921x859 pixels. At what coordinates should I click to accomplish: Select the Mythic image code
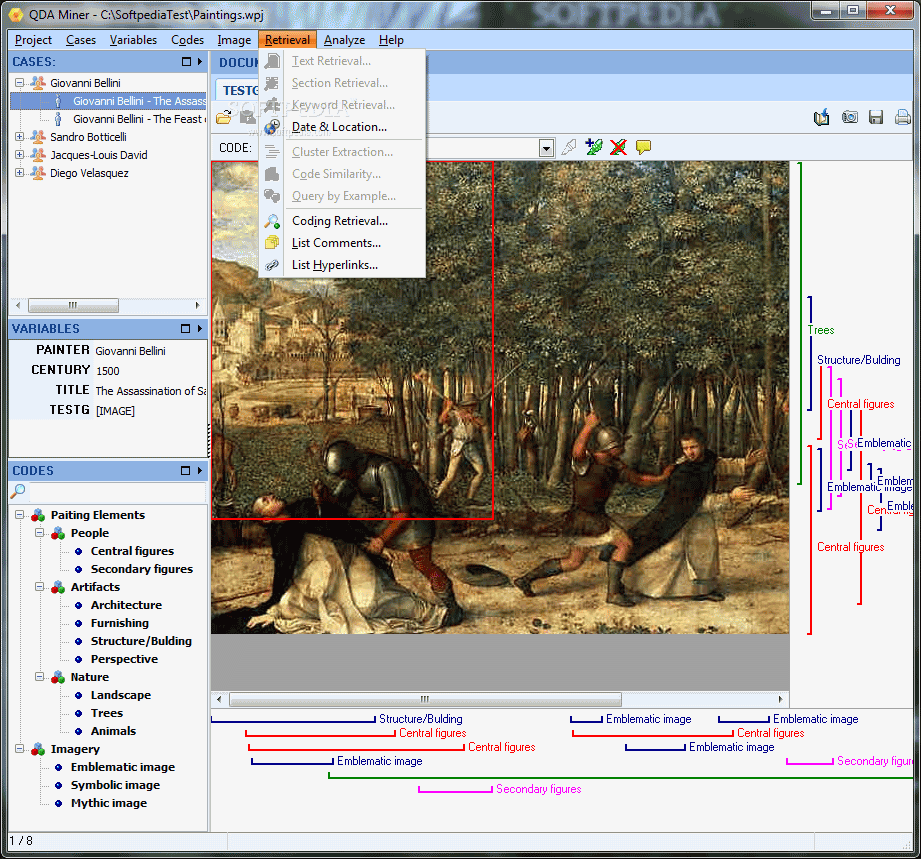click(109, 803)
